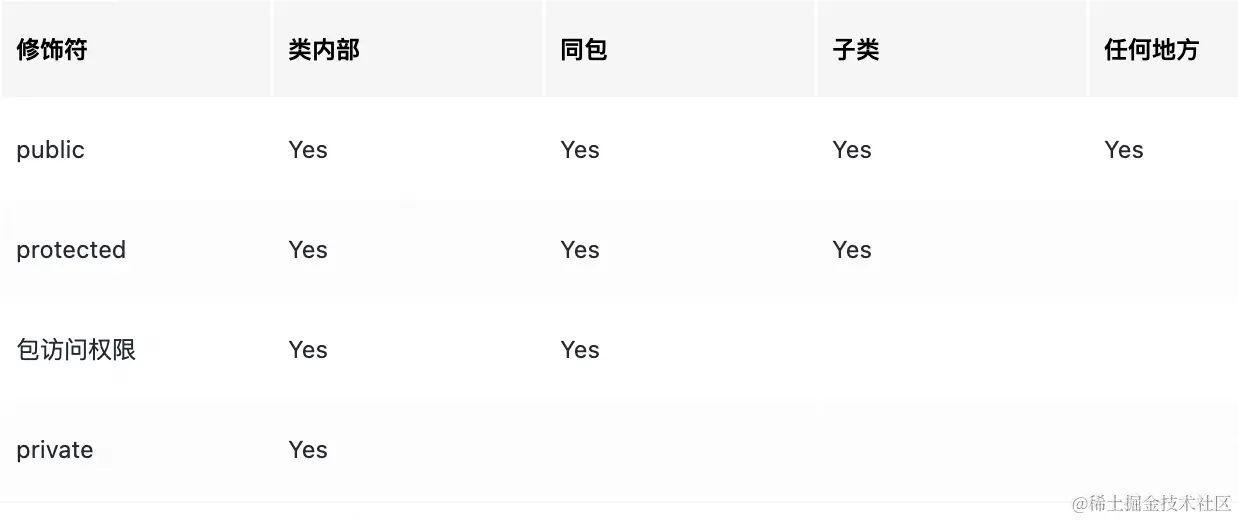This screenshot has width=1238, height=520.
Task: Select the 类内部 column header
Action: [x=324, y=50]
